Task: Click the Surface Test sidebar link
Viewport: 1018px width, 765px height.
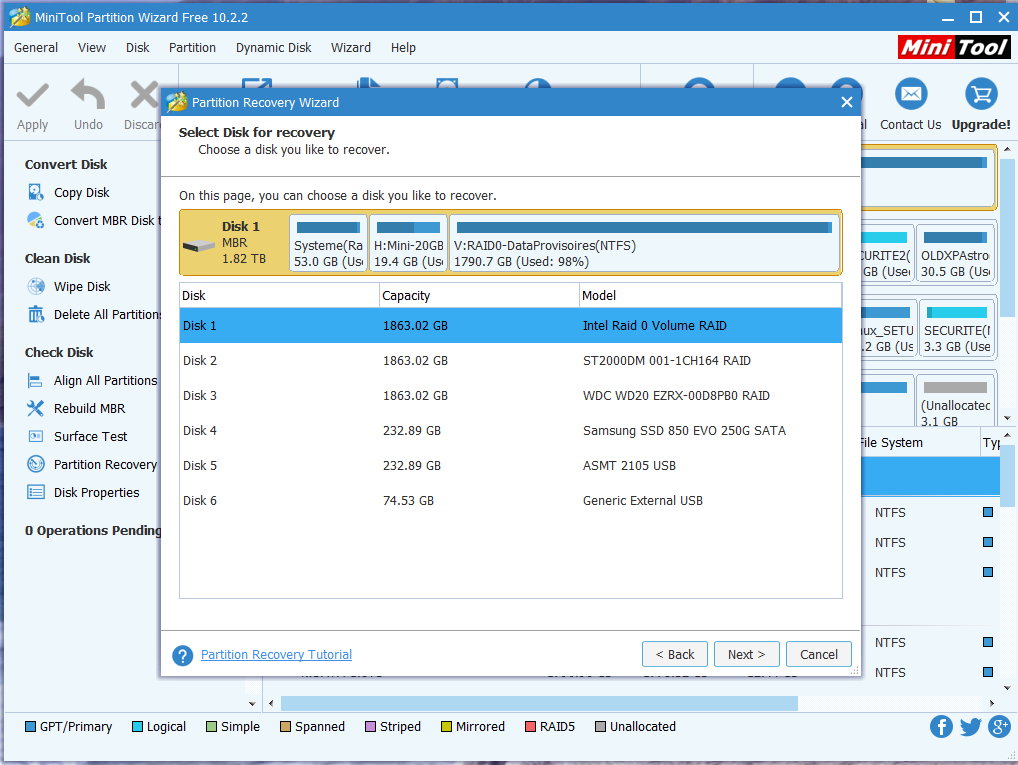Action: pyautogui.click(x=91, y=436)
